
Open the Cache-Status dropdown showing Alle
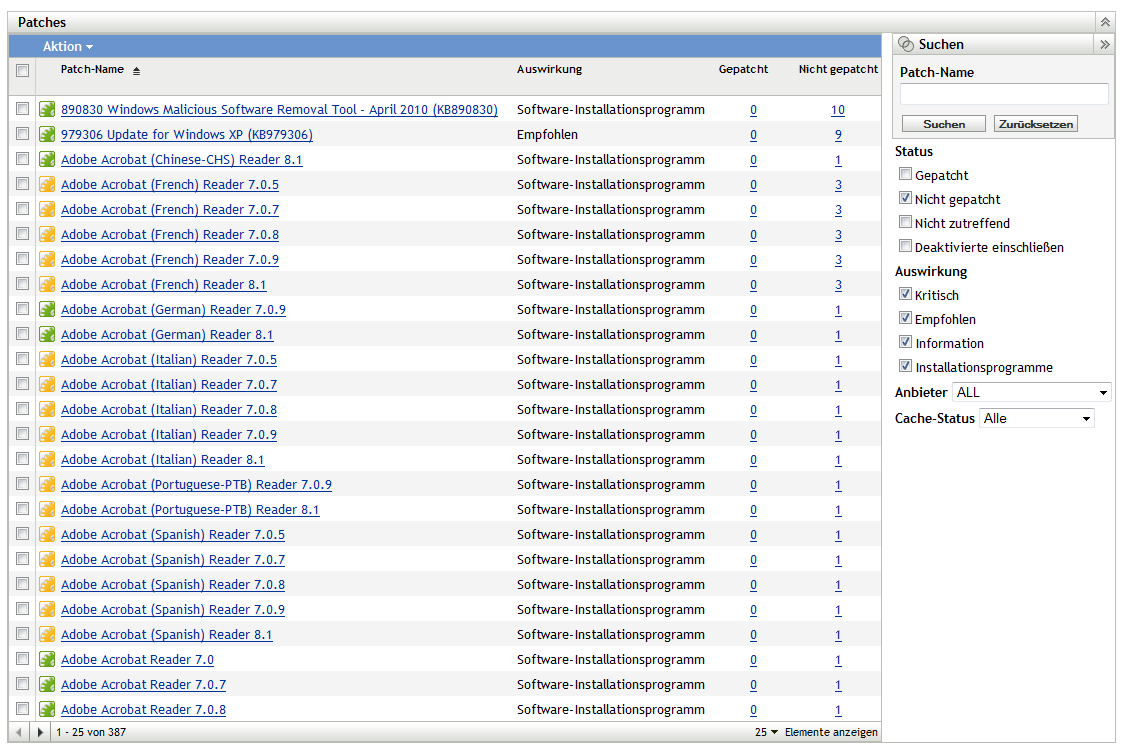pos(1037,419)
